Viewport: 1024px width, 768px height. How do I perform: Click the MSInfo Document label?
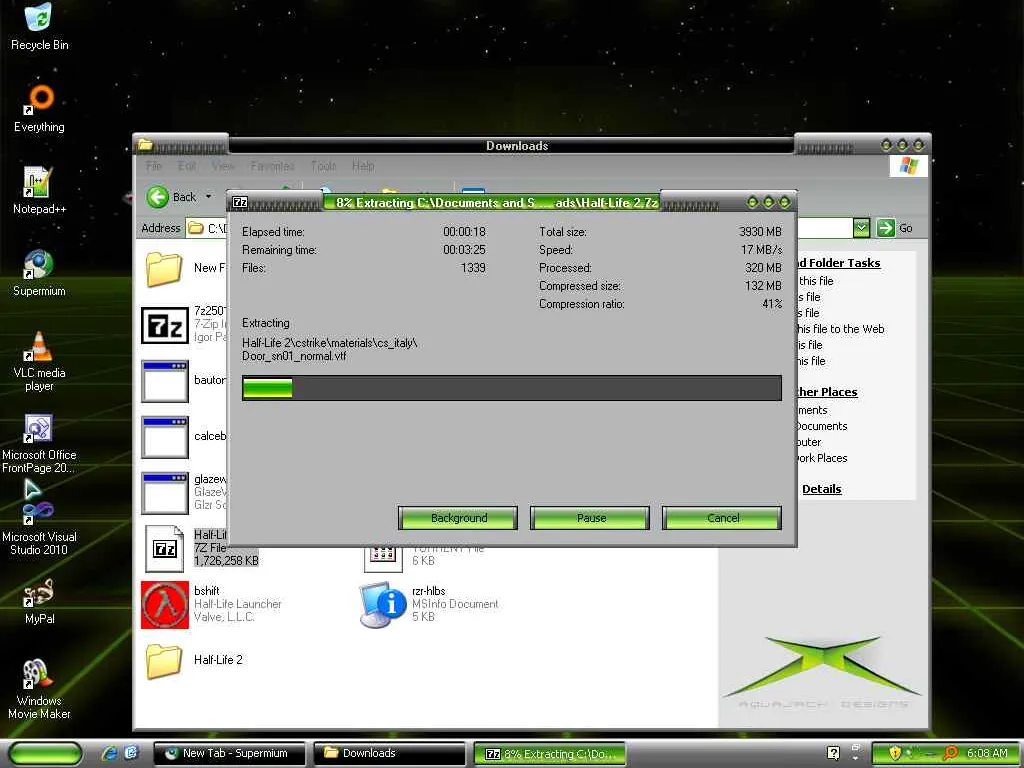(x=455, y=604)
